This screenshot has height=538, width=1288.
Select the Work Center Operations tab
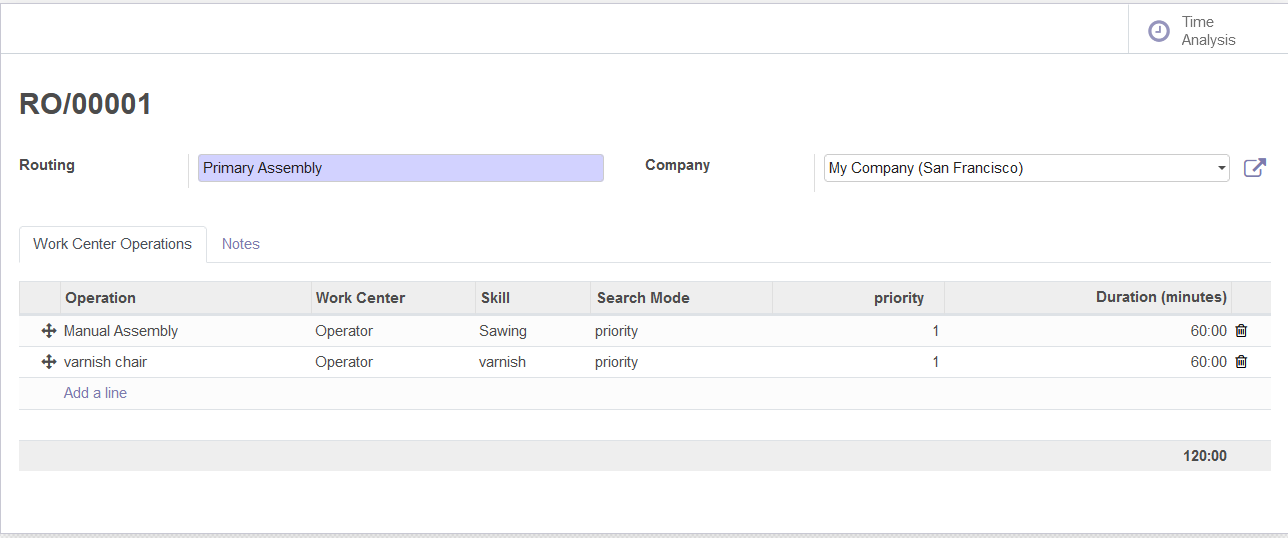(x=113, y=244)
